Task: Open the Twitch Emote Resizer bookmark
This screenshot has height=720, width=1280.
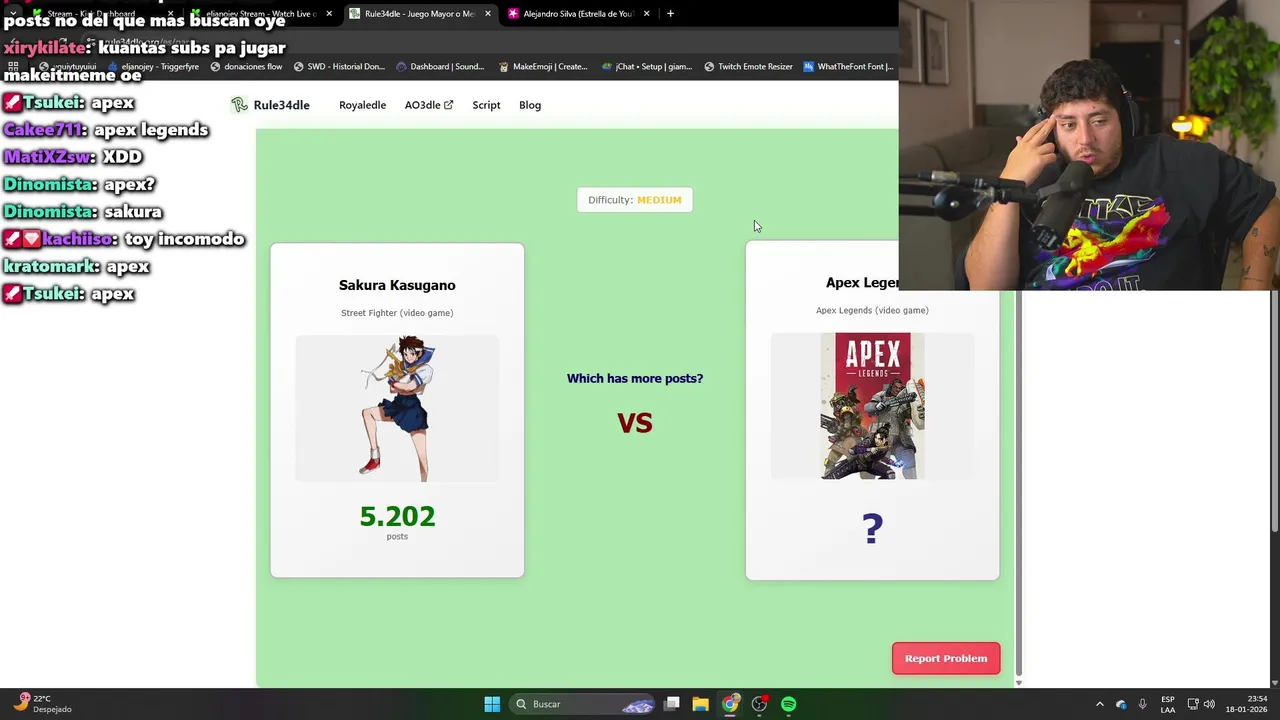Action: tap(748, 67)
